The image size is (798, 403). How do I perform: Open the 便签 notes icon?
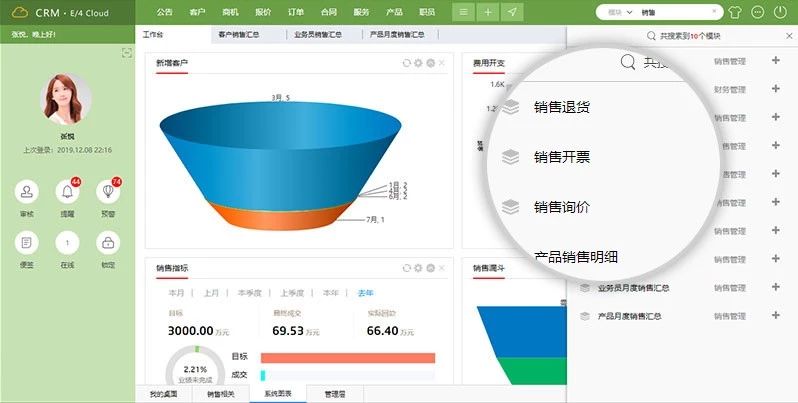coord(27,242)
